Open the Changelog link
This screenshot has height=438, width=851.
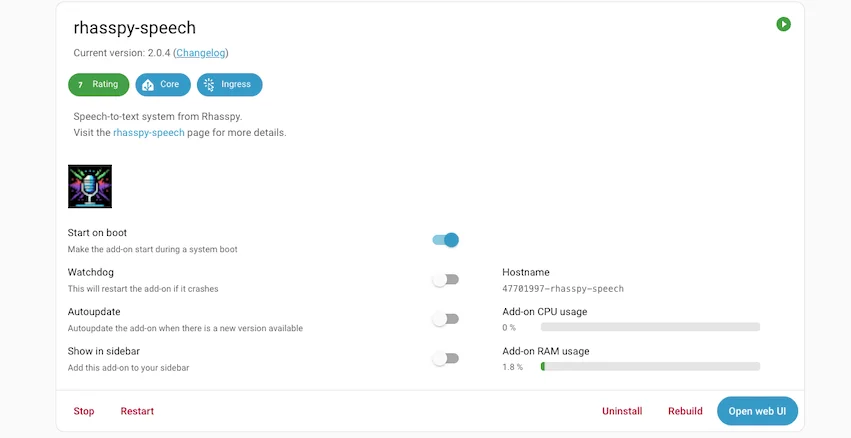coord(200,53)
